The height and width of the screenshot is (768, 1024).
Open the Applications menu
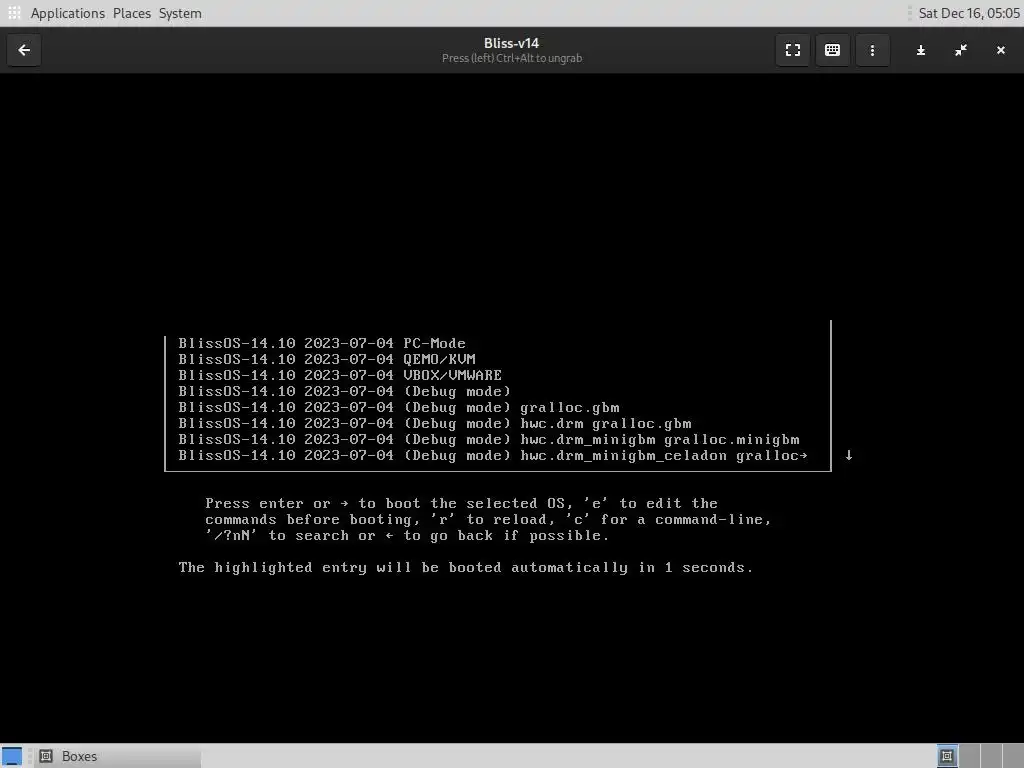(67, 13)
